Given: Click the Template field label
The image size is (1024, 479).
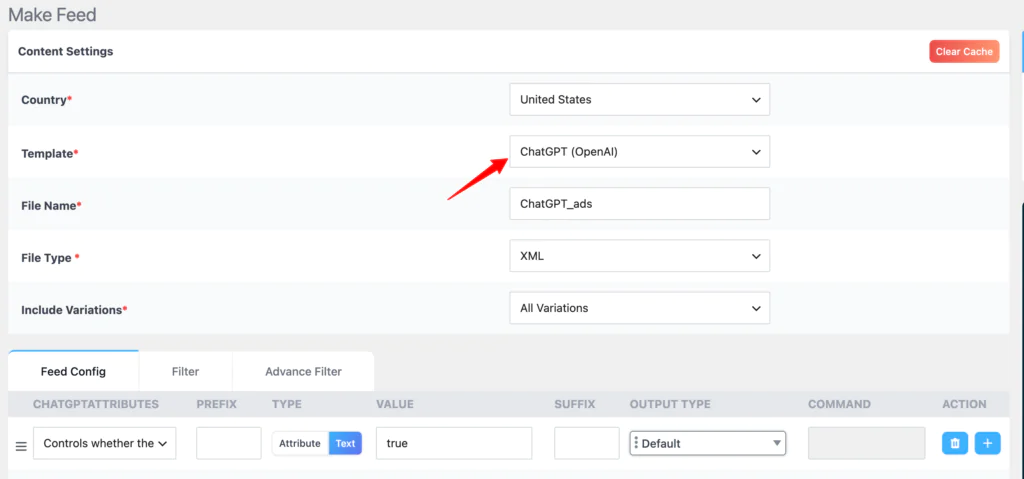Looking at the screenshot, I should click(x=49, y=153).
